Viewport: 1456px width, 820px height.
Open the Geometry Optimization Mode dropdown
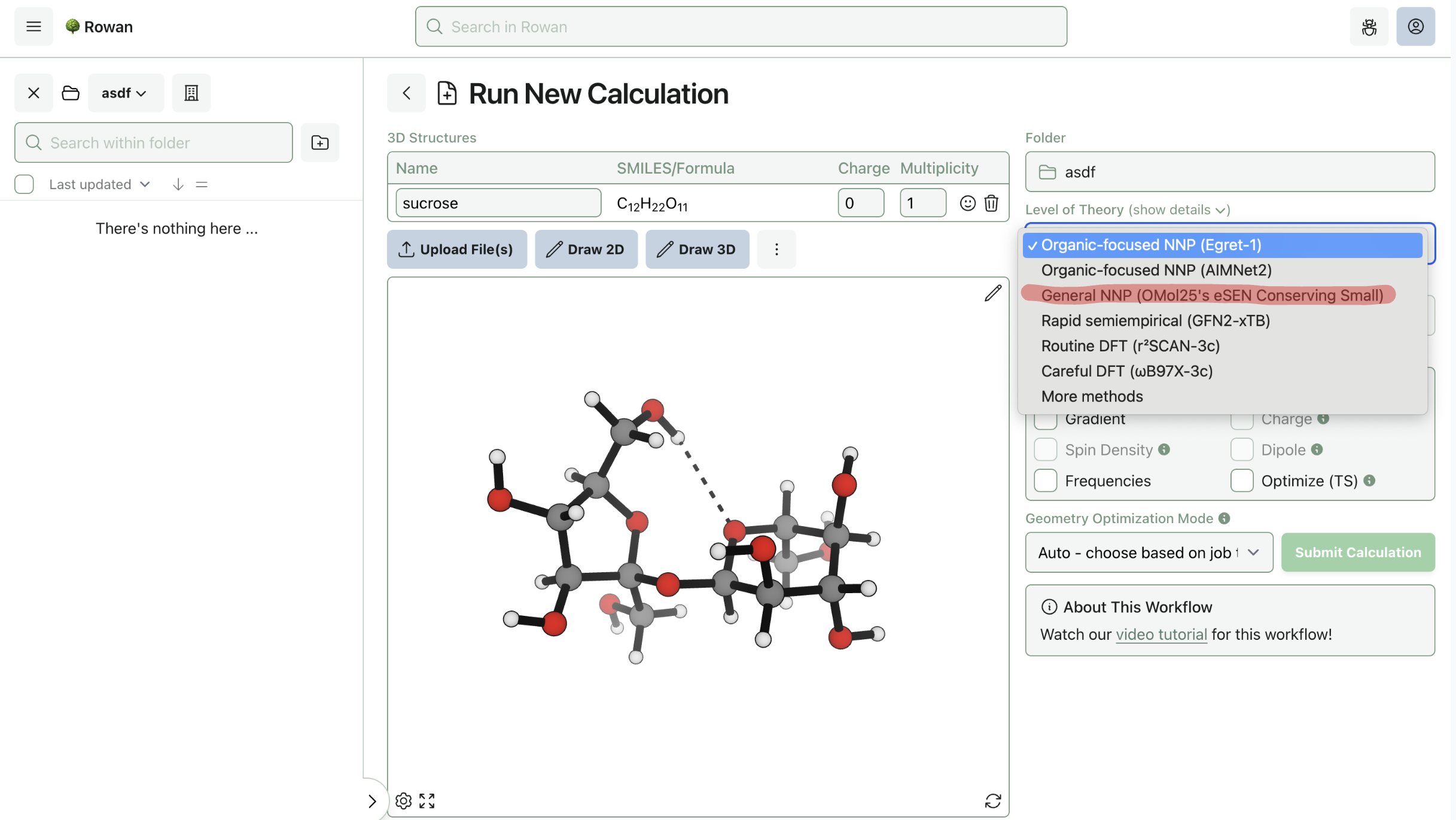pyautogui.click(x=1149, y=552)
